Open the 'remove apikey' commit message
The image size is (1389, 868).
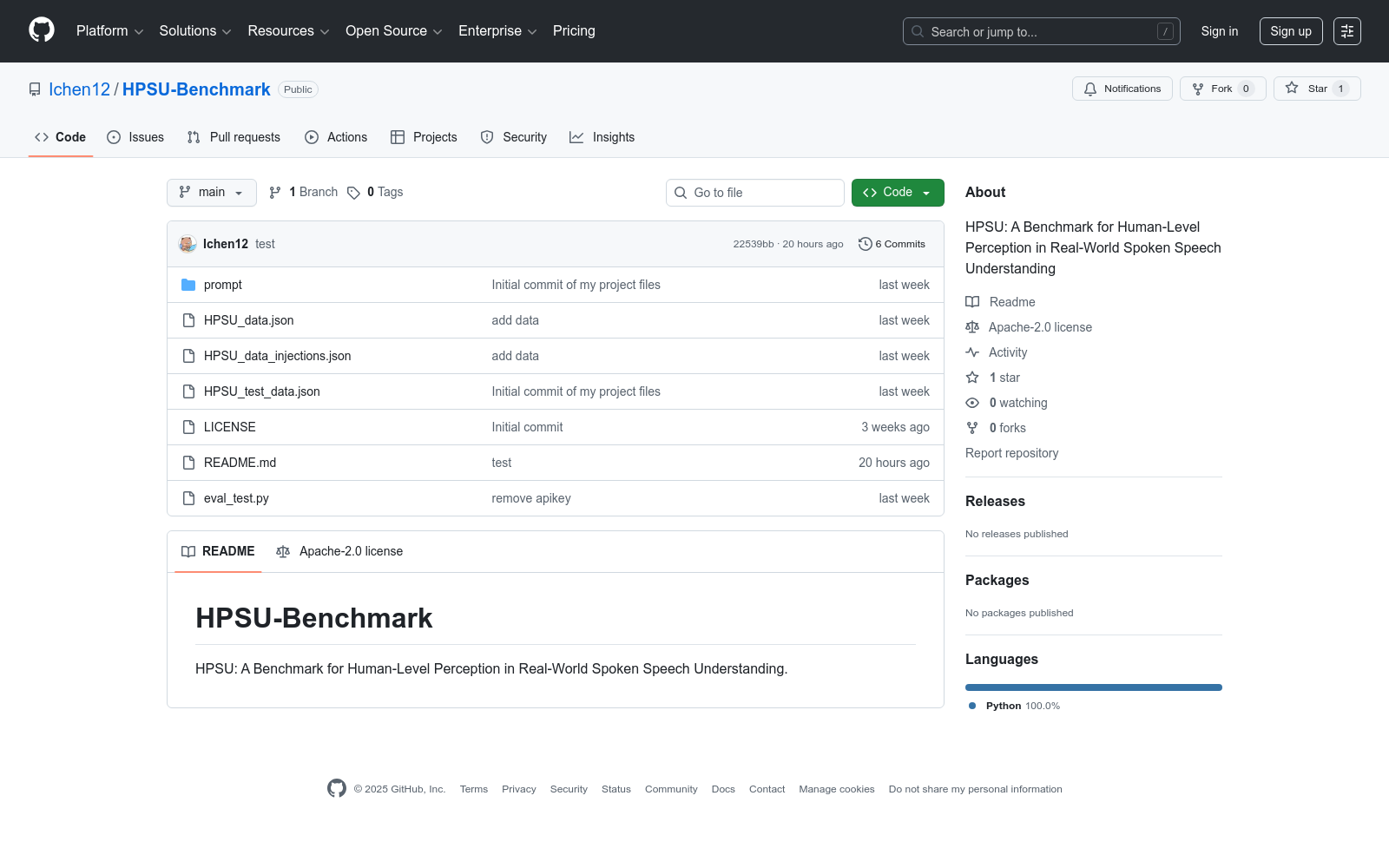pyautogui.click(x=531, y=498)
